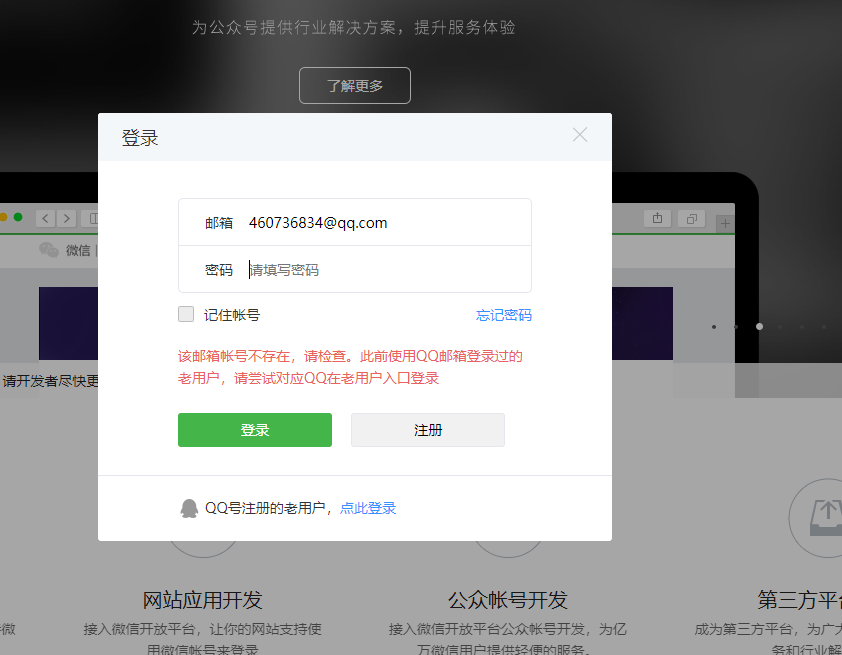Click the QQ penguin icon

coord(189,508)
